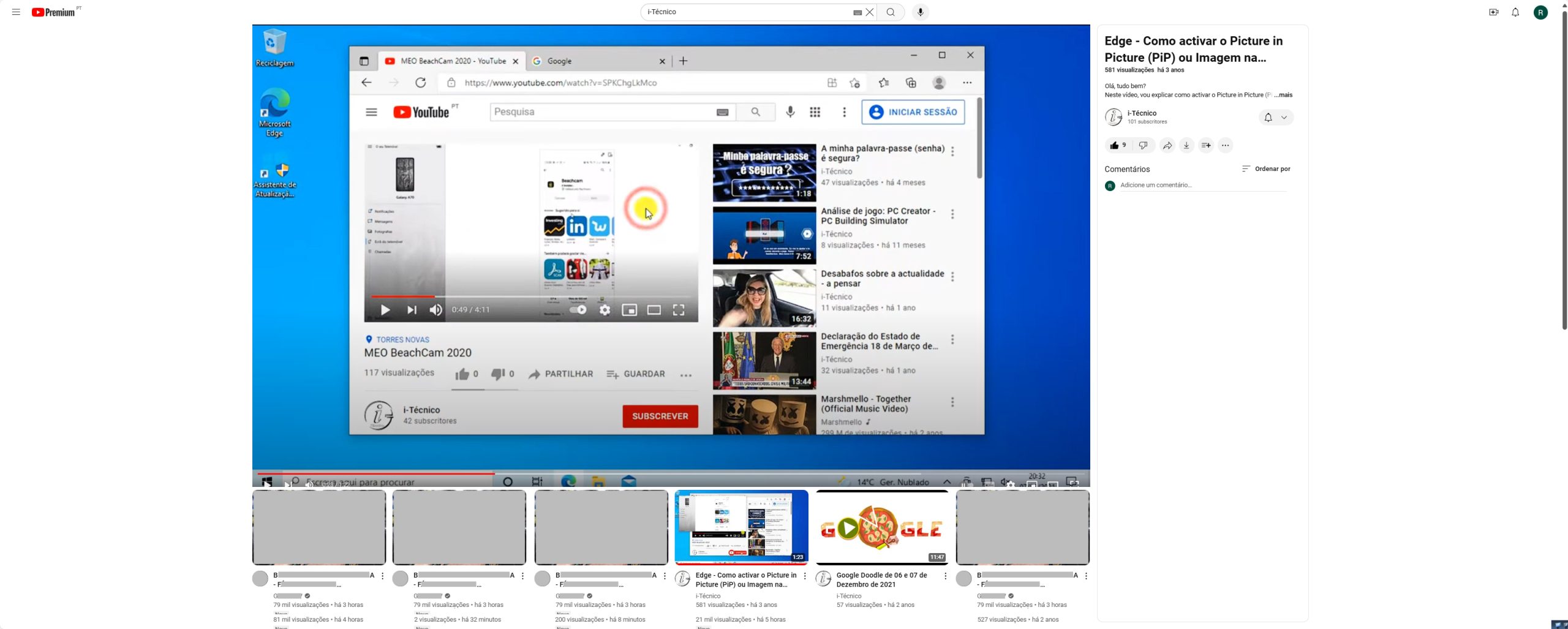This screenshot has width=1568, height=629.
Task: Like the video with thumbs up
Action: point(1118,145)
